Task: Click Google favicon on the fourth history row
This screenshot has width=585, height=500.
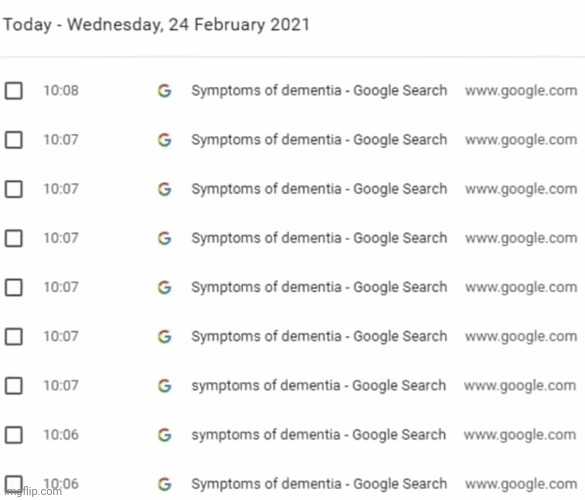Action: 165,238
